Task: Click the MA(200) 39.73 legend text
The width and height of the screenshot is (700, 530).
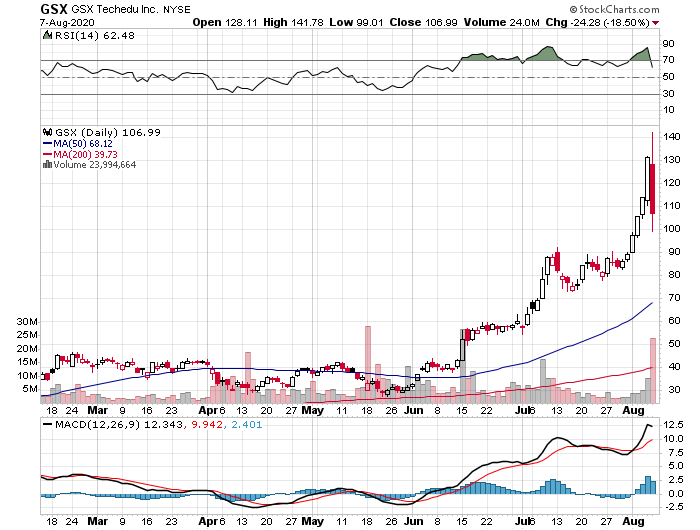Action: coord(85,154)
